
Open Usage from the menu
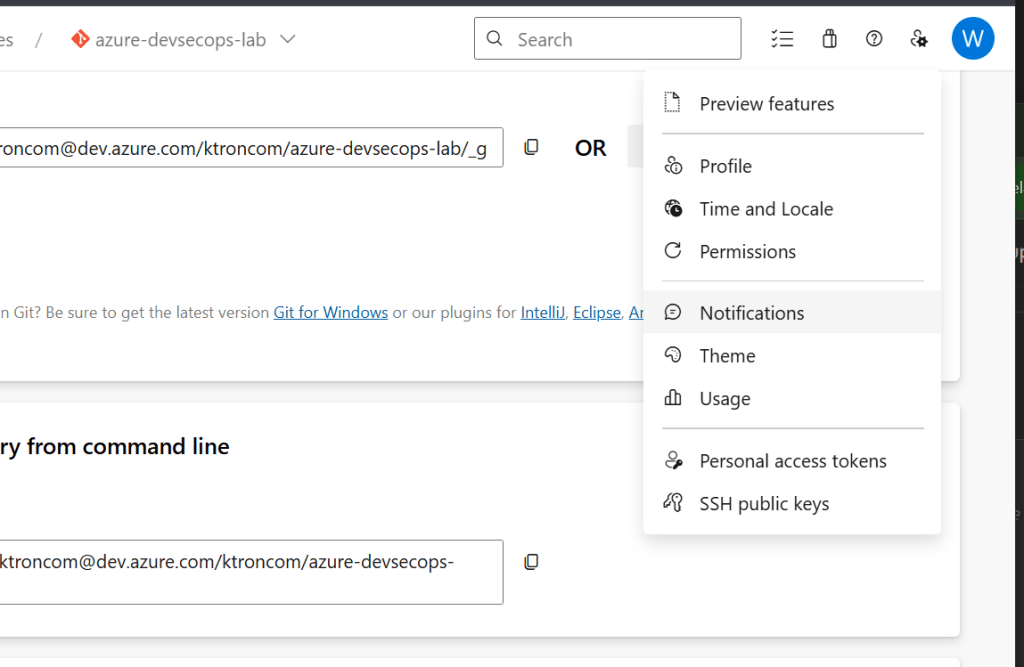pyautogui.click(x=724, y=399)
